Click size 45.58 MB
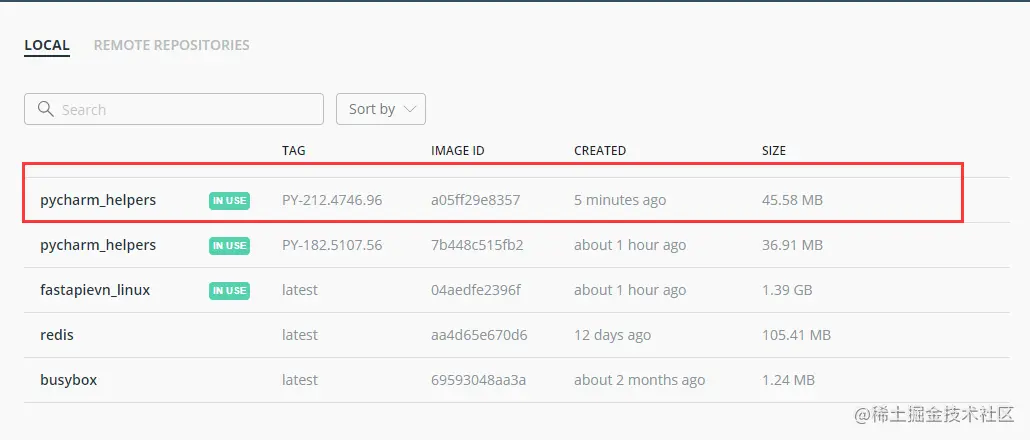Image resolution: width=1030 pixels, height=440 pixels. click(x=792, y=200)
